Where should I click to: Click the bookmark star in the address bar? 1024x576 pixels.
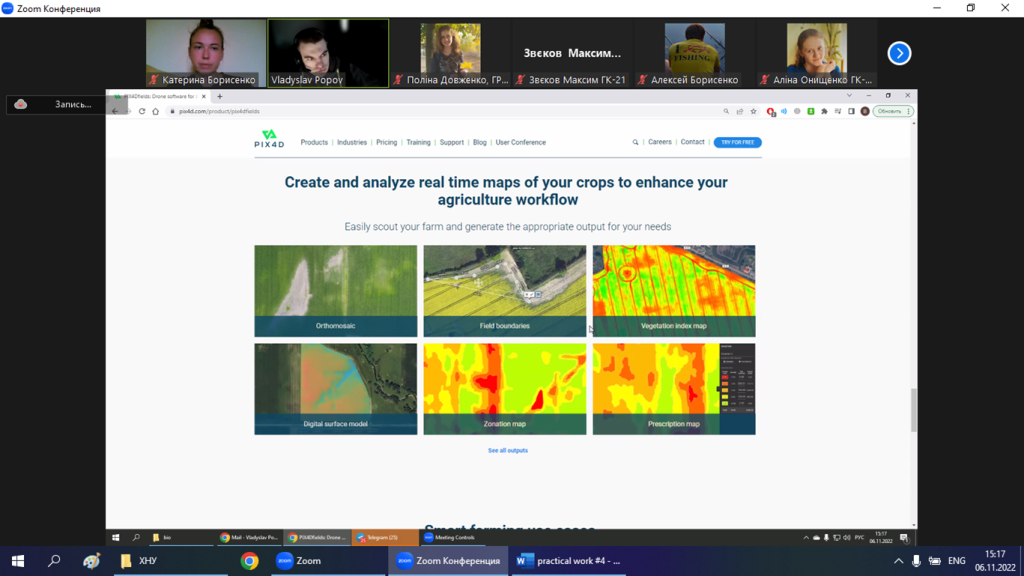point(753,112)
